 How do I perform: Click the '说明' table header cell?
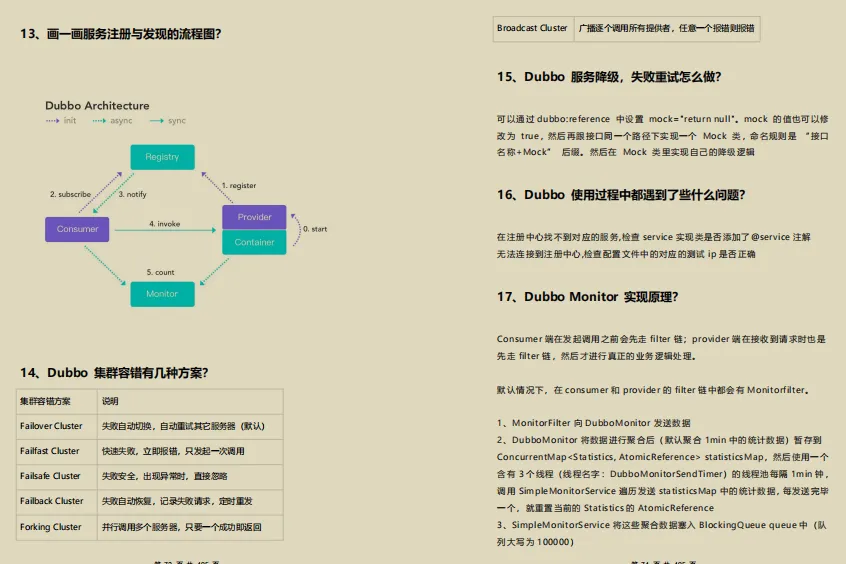[x=190, y=402]
